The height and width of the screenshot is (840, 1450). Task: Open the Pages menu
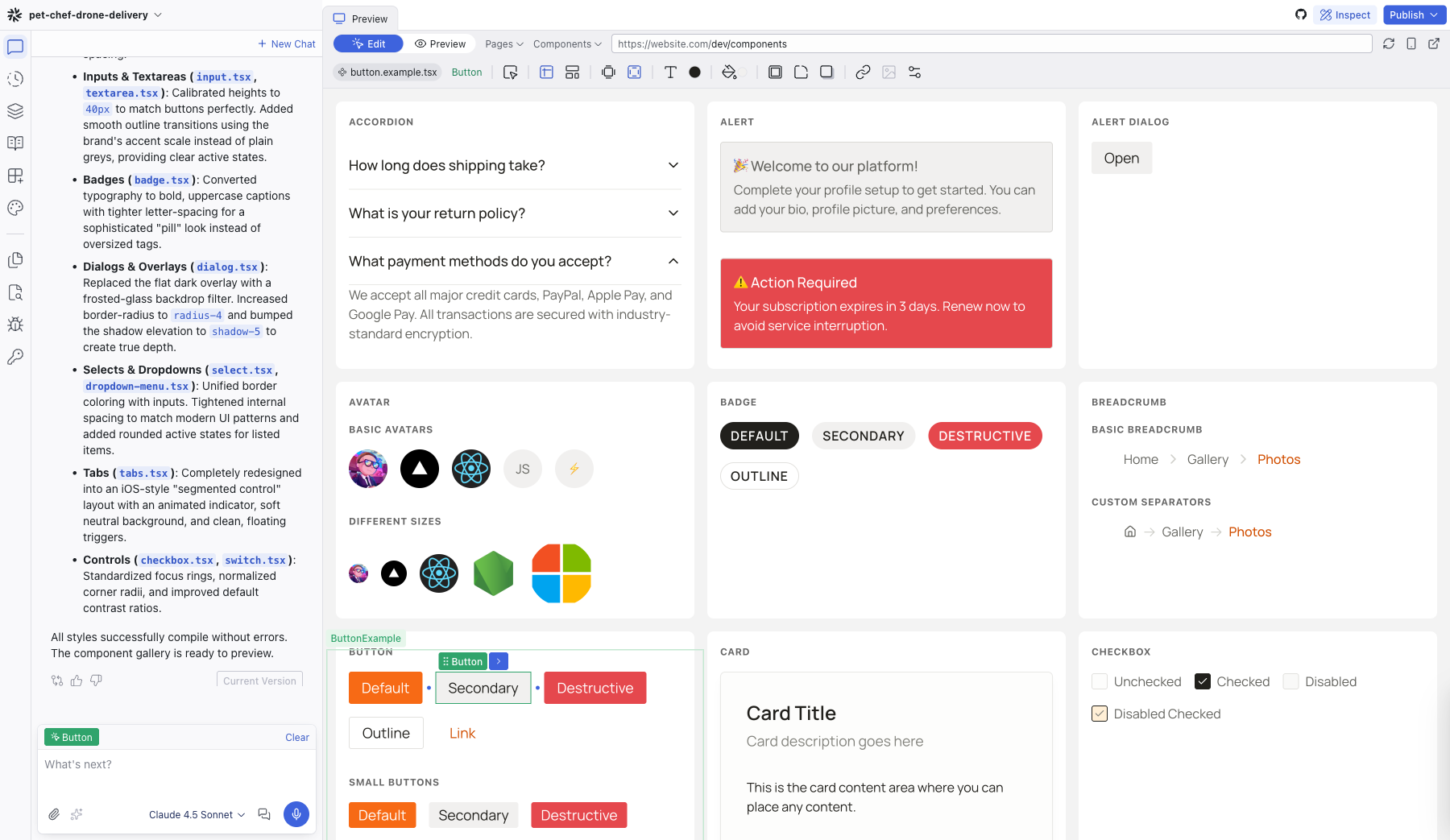[504, 44]
